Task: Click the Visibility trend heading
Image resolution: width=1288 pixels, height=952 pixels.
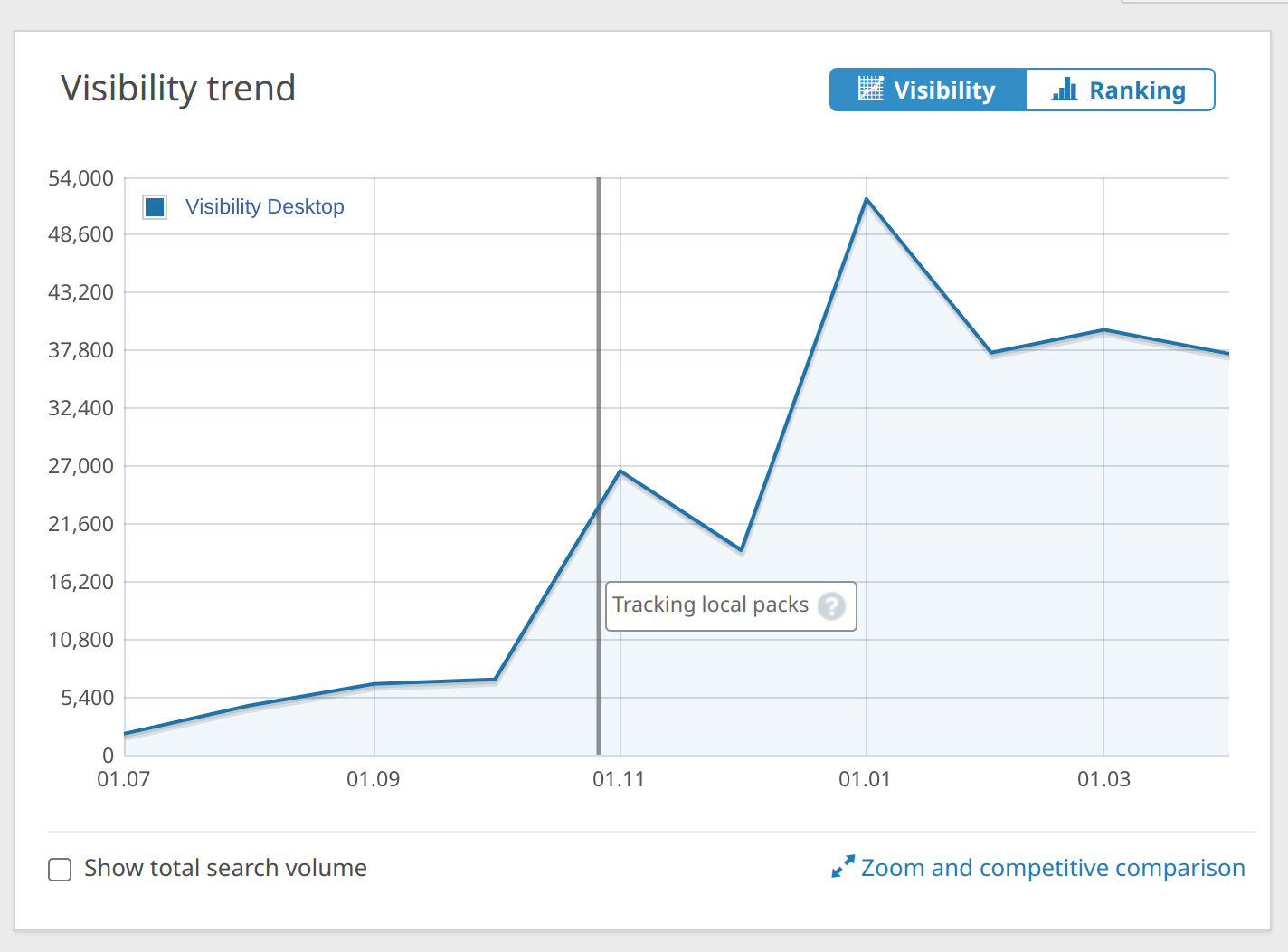Action: coord(178,89)
